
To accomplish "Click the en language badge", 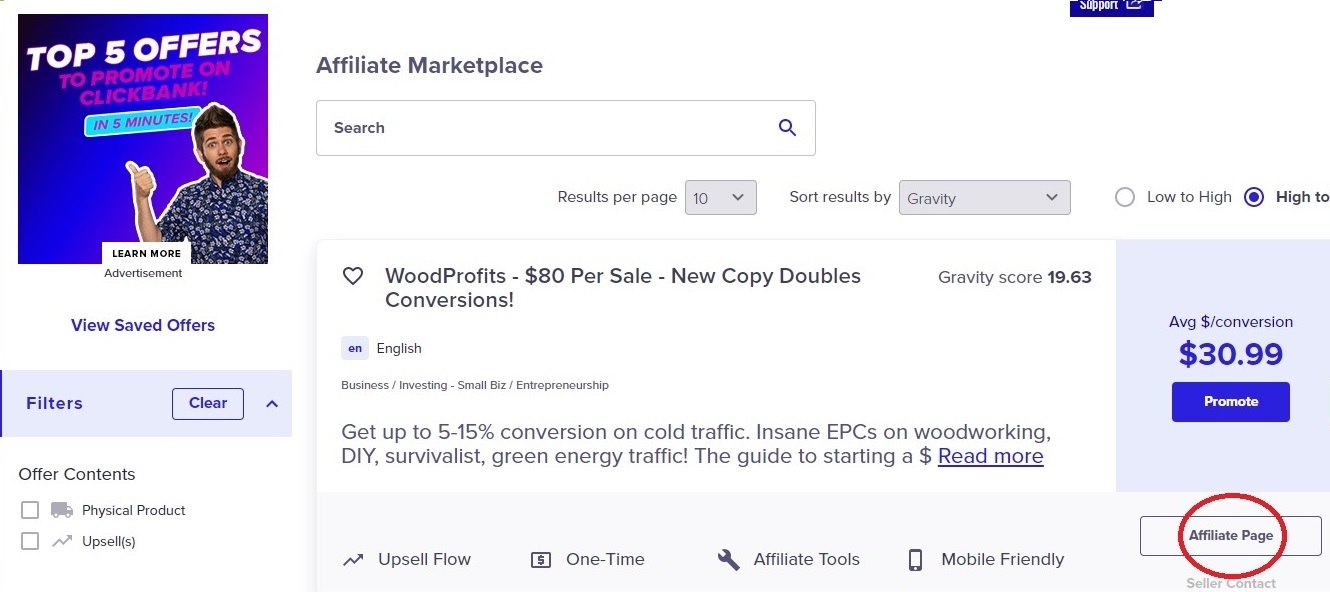I will tap(354, 348).
